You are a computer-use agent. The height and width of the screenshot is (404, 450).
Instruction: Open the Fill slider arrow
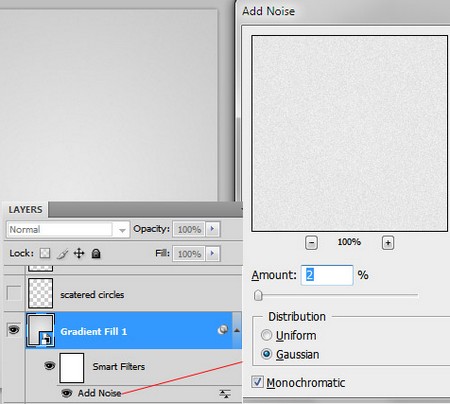coord(213,254)
